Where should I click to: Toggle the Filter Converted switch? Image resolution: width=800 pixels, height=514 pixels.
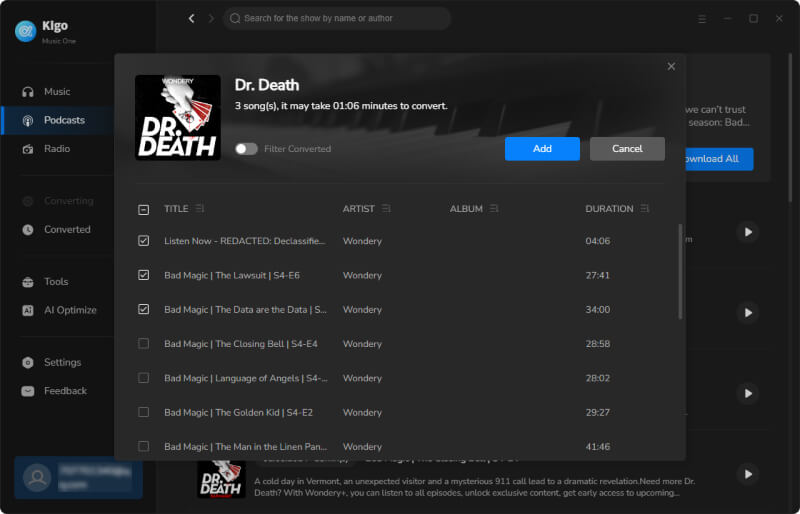246,149
